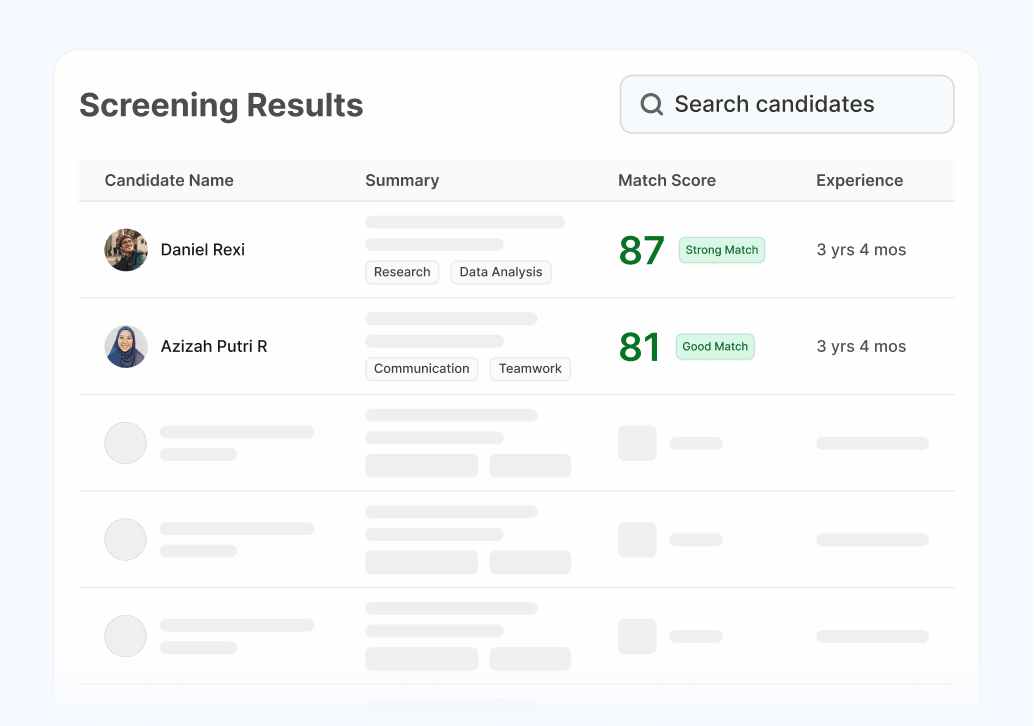Screen dimensions: 1034x726
Task: Click the Data Analysis skill tag
Action: [x=501, y=272]
